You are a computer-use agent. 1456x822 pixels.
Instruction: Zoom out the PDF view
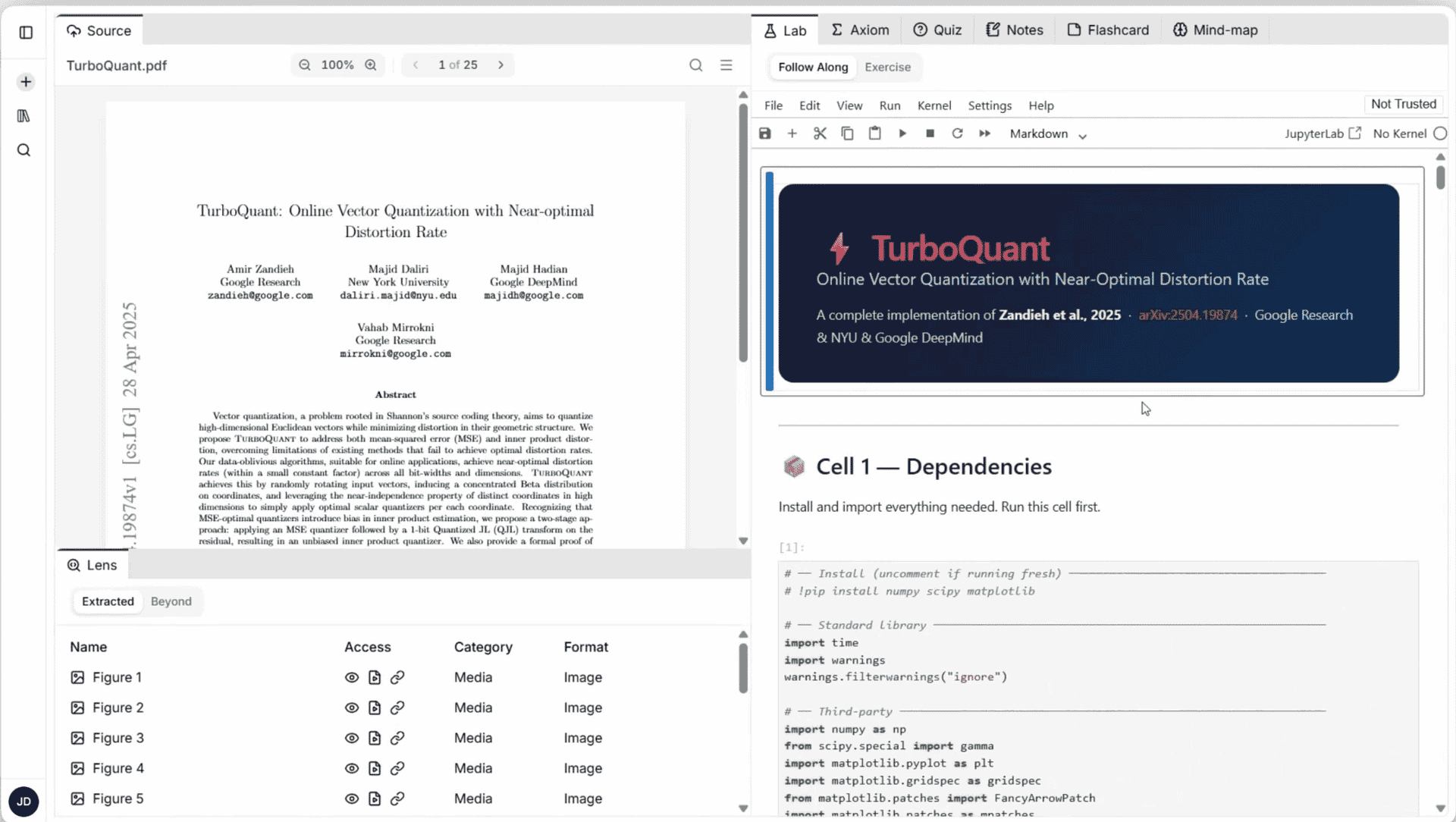coord(305,65)
